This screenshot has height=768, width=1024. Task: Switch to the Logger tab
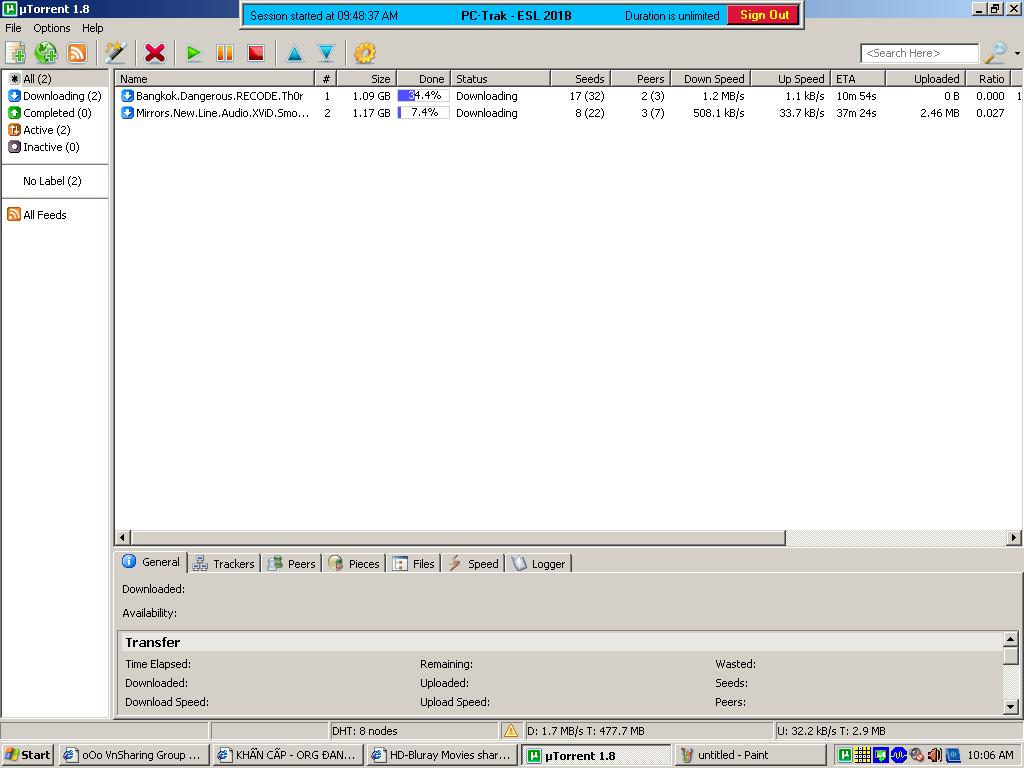pyautogui.click(x=539, y=564)
